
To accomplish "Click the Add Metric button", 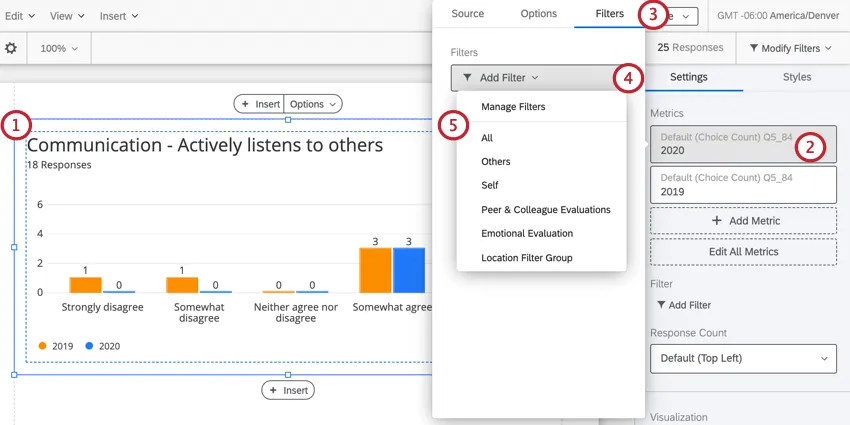I will point(743,220).
